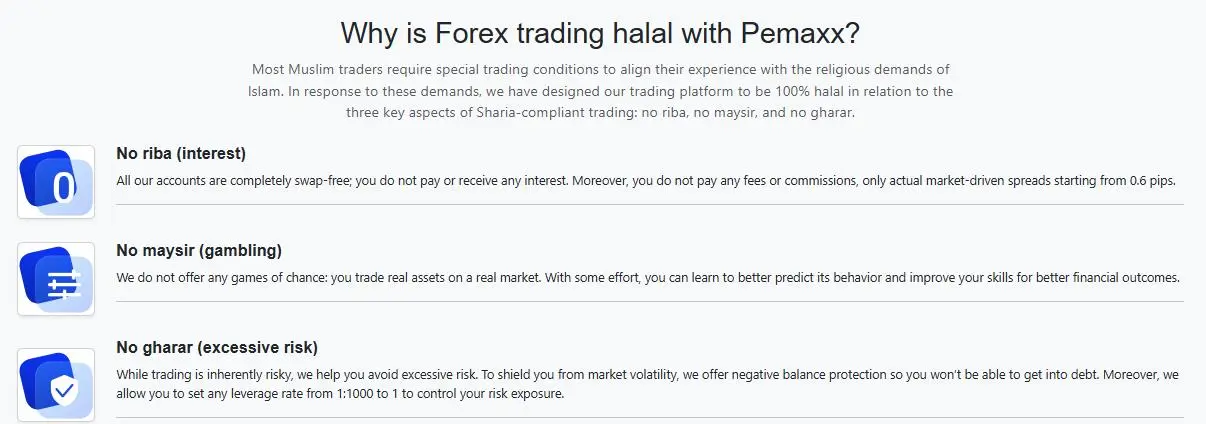Click the 'games of chance' description paragraph

click(648, 277)
